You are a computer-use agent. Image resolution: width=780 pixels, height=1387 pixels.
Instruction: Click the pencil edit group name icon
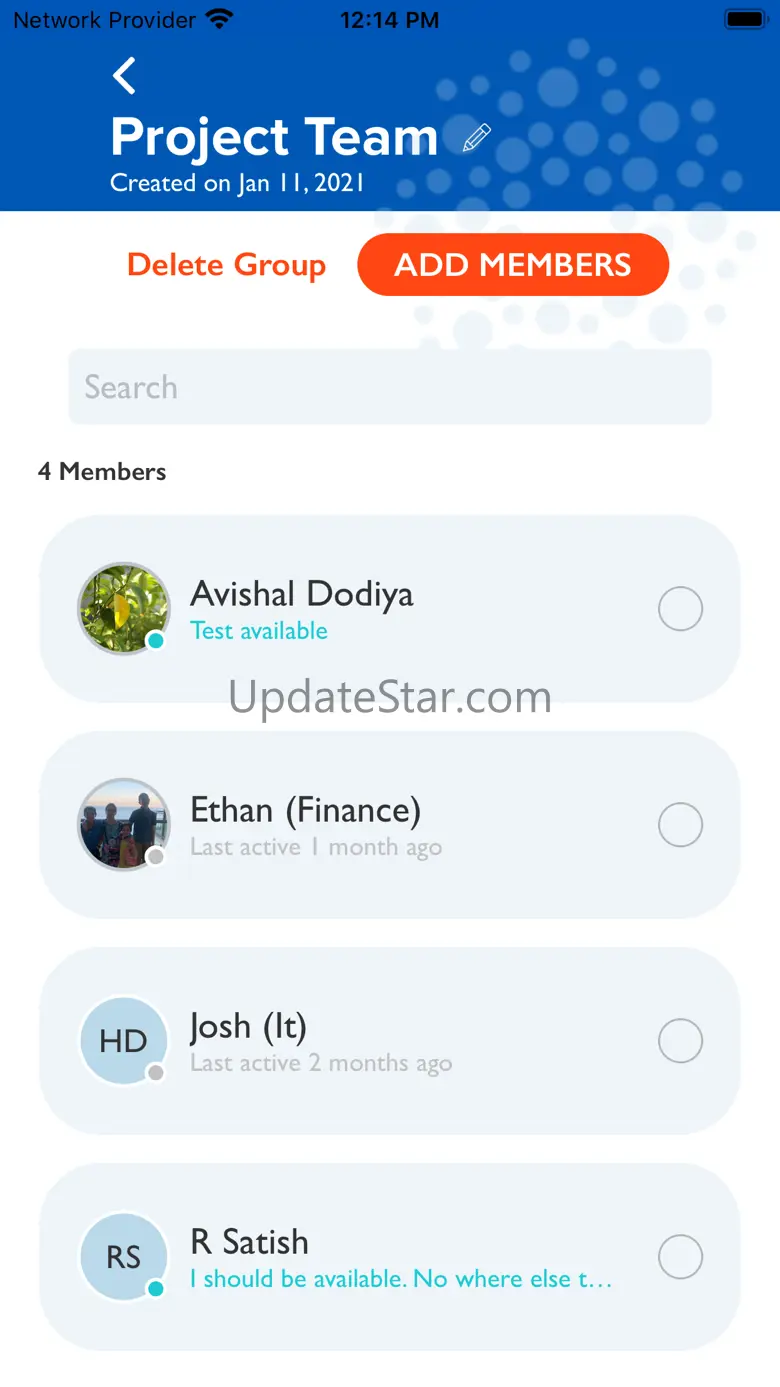[477, 138]
